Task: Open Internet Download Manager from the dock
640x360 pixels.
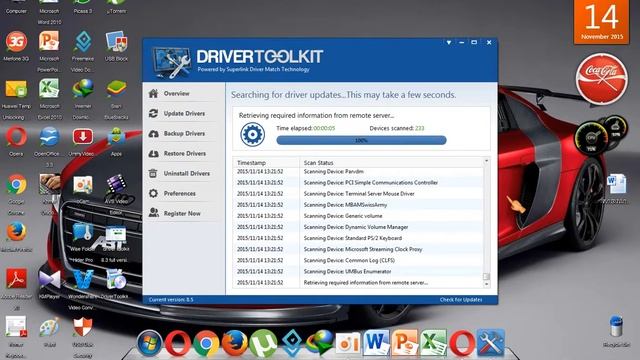Action: tap(320, 343)
